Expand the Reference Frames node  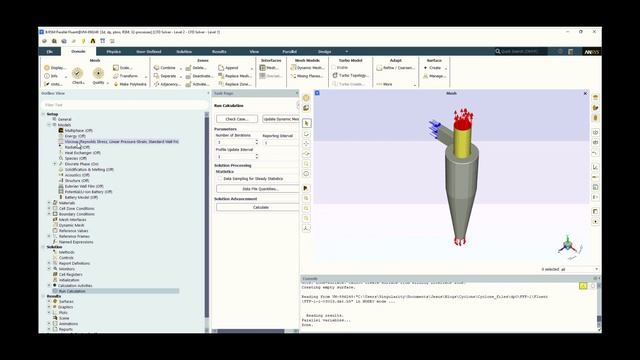pos(49,236)
